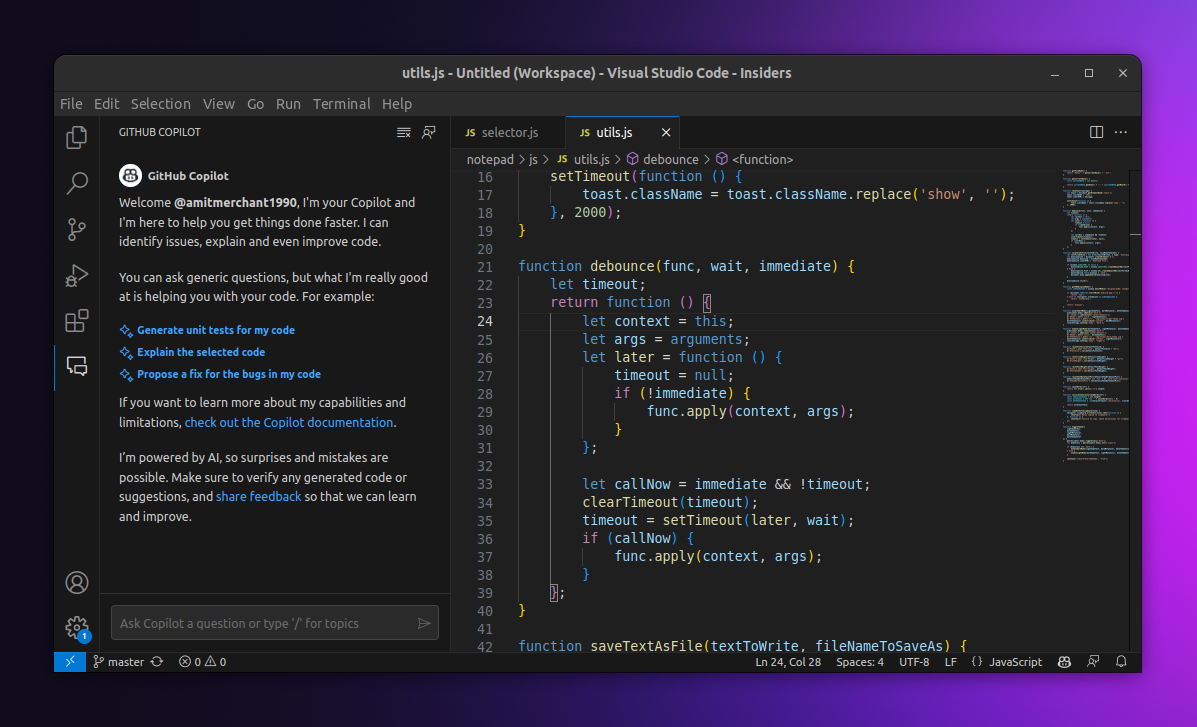
Task: Open the Accounts icon at bottom left
Action: coord(76,582)
